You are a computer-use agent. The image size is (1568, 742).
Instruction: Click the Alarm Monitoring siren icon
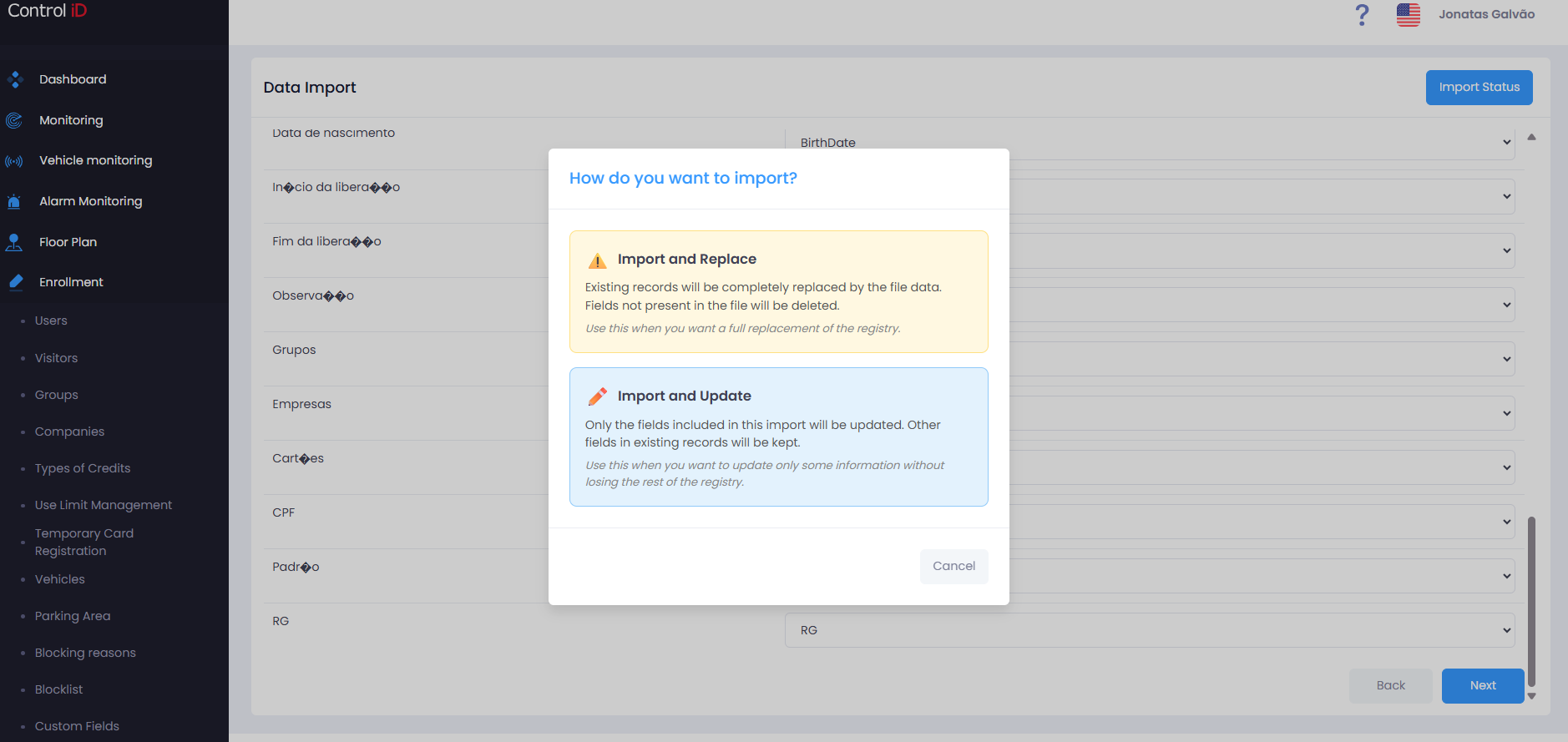click(x=14, y=201)
